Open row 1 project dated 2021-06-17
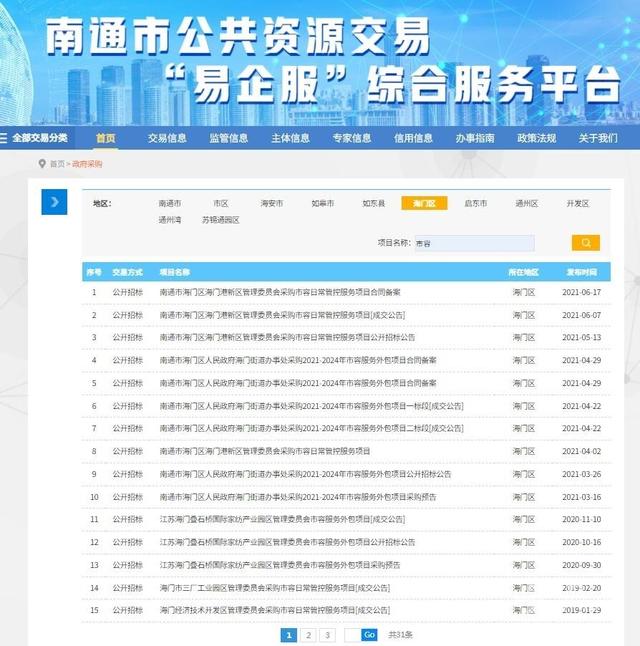Viewport: 640px width, 646px height. (280, 292)
